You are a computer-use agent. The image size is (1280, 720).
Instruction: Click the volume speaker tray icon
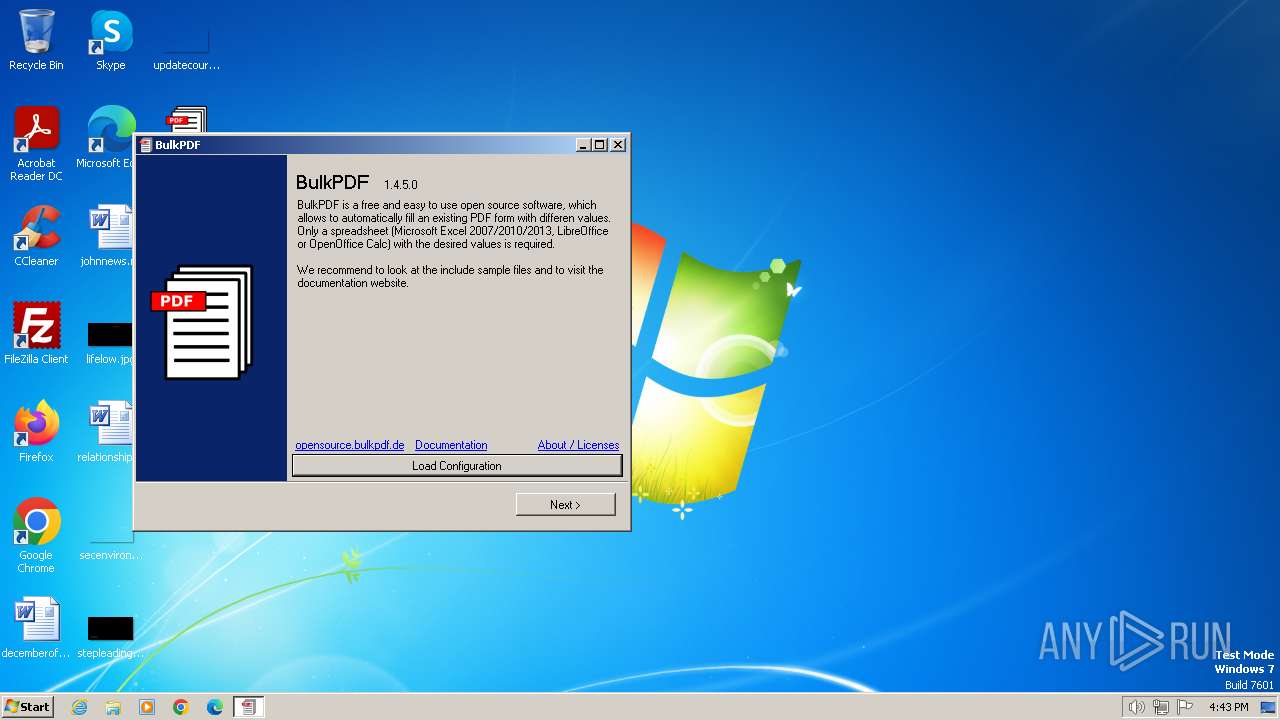[1136, 707]
